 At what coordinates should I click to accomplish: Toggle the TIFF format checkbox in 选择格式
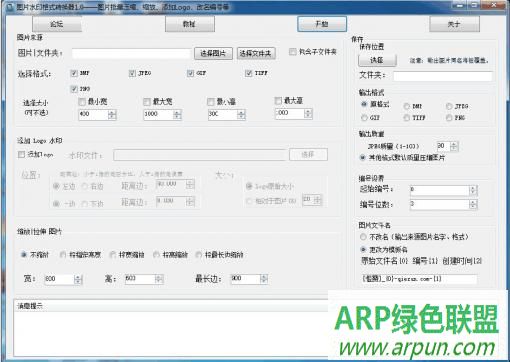[248, 73]
